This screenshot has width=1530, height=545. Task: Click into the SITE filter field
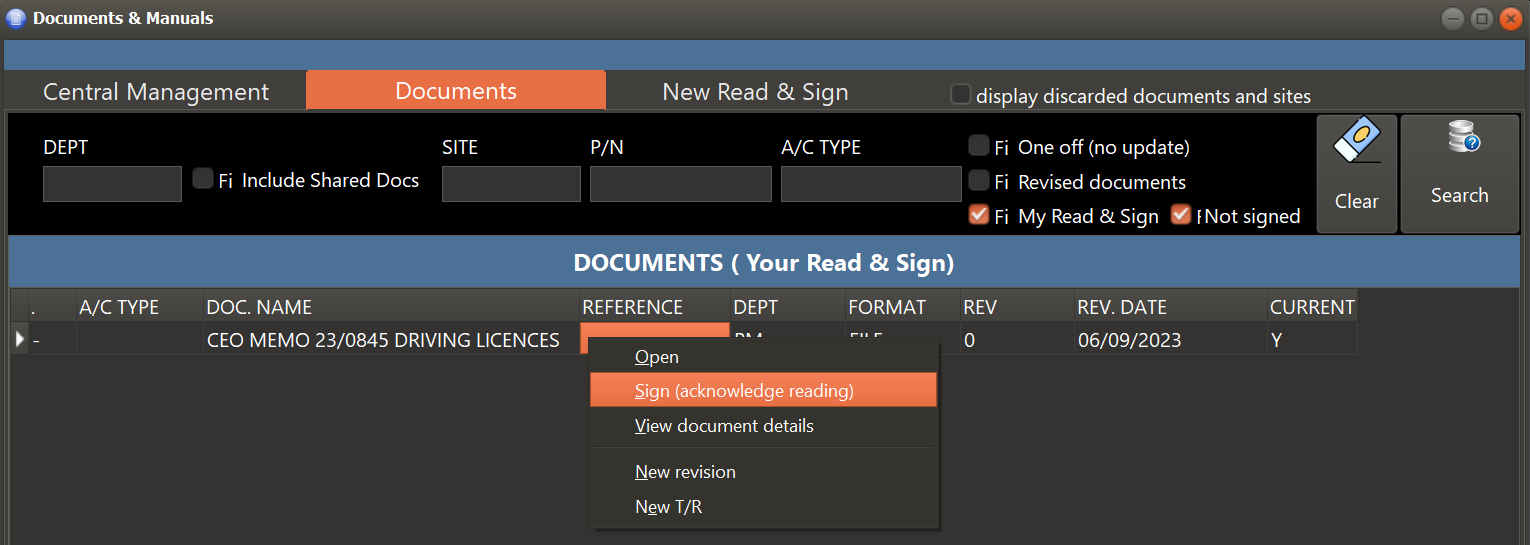pyautogui.click(x=511, y=184)
